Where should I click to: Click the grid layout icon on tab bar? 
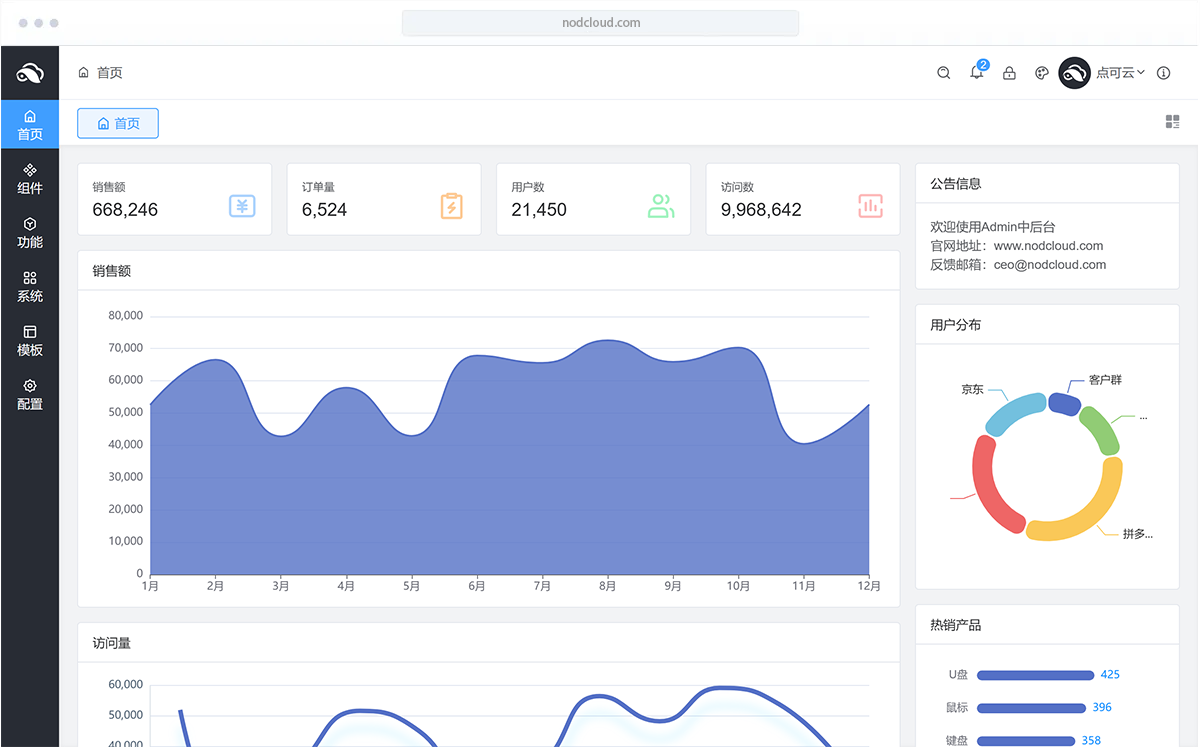[1172, 122]
